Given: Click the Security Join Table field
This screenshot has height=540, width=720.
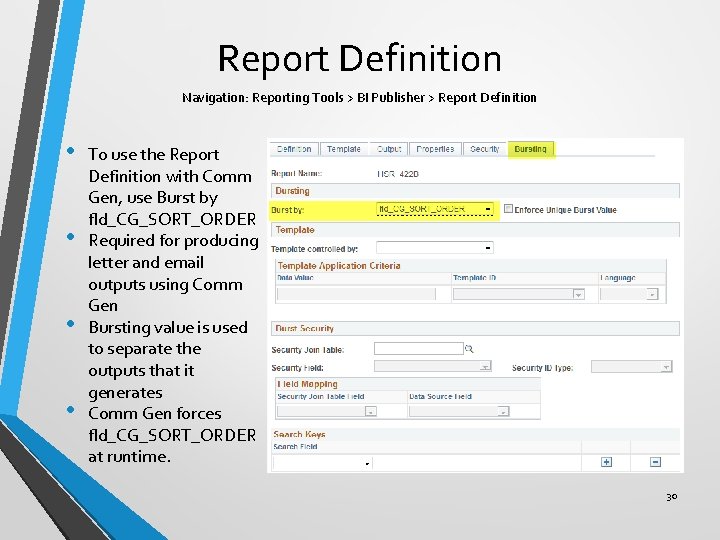Looking at the screenshot, I should click(x=419, y=349).
